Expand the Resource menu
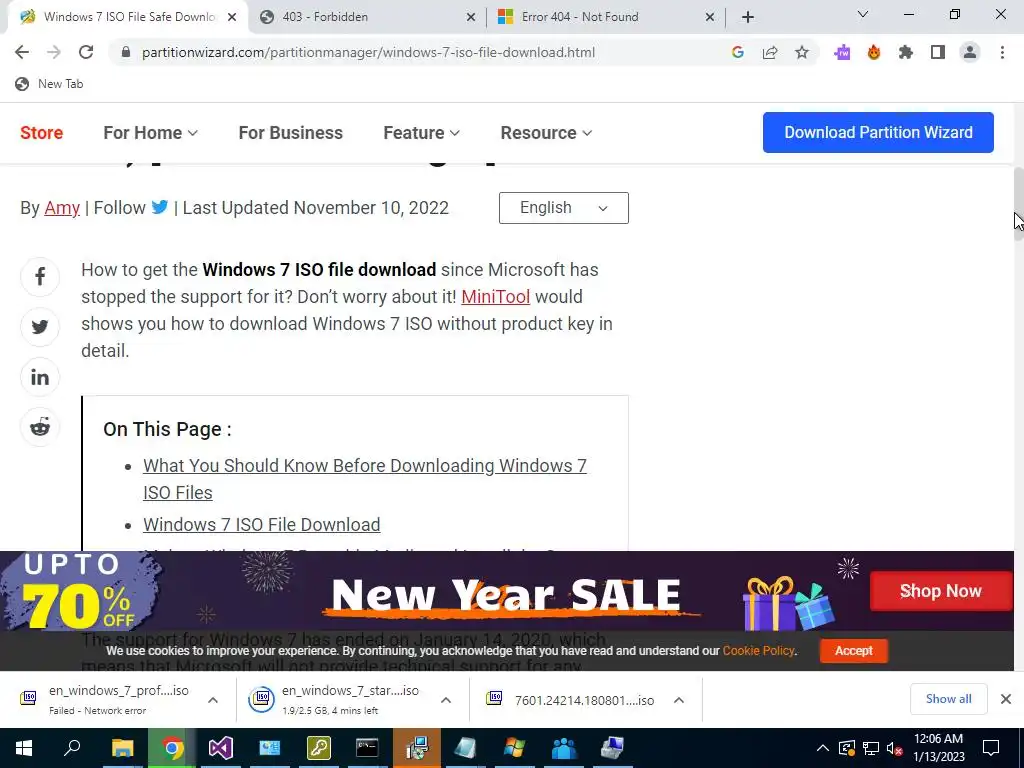1024x768 pixels. click(546, 133)
